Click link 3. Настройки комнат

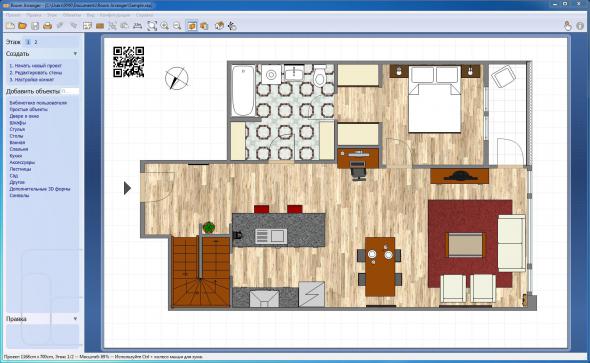click(x=32, y=80)
